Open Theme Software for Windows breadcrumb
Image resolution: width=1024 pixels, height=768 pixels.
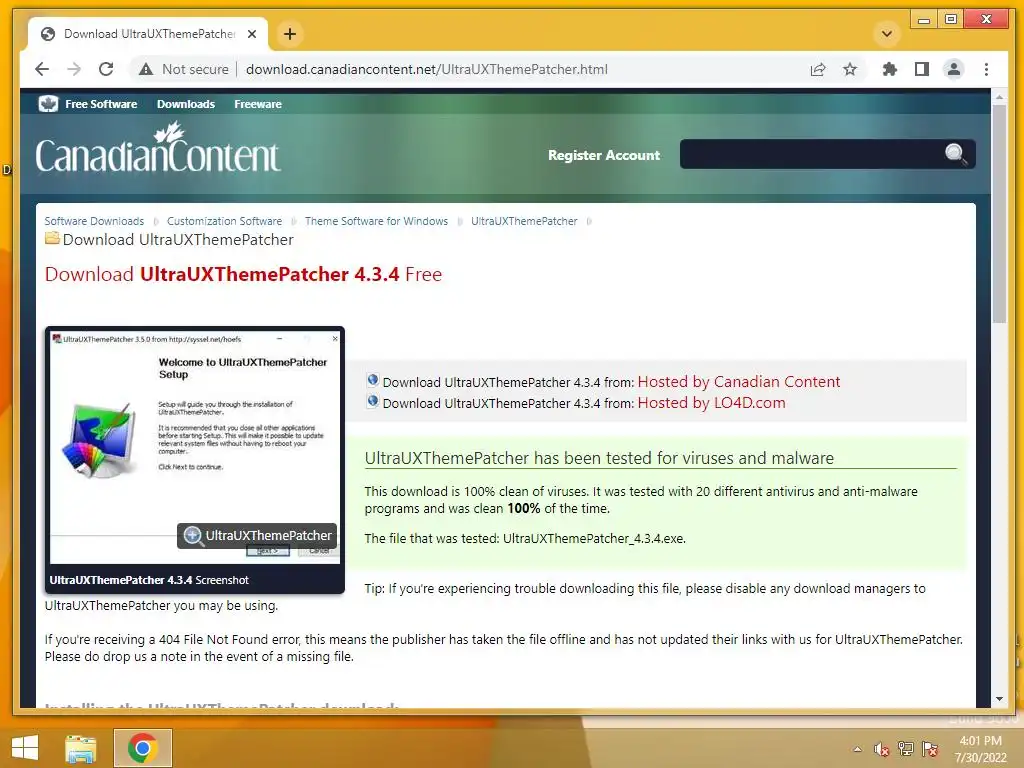tap(376, 221)
